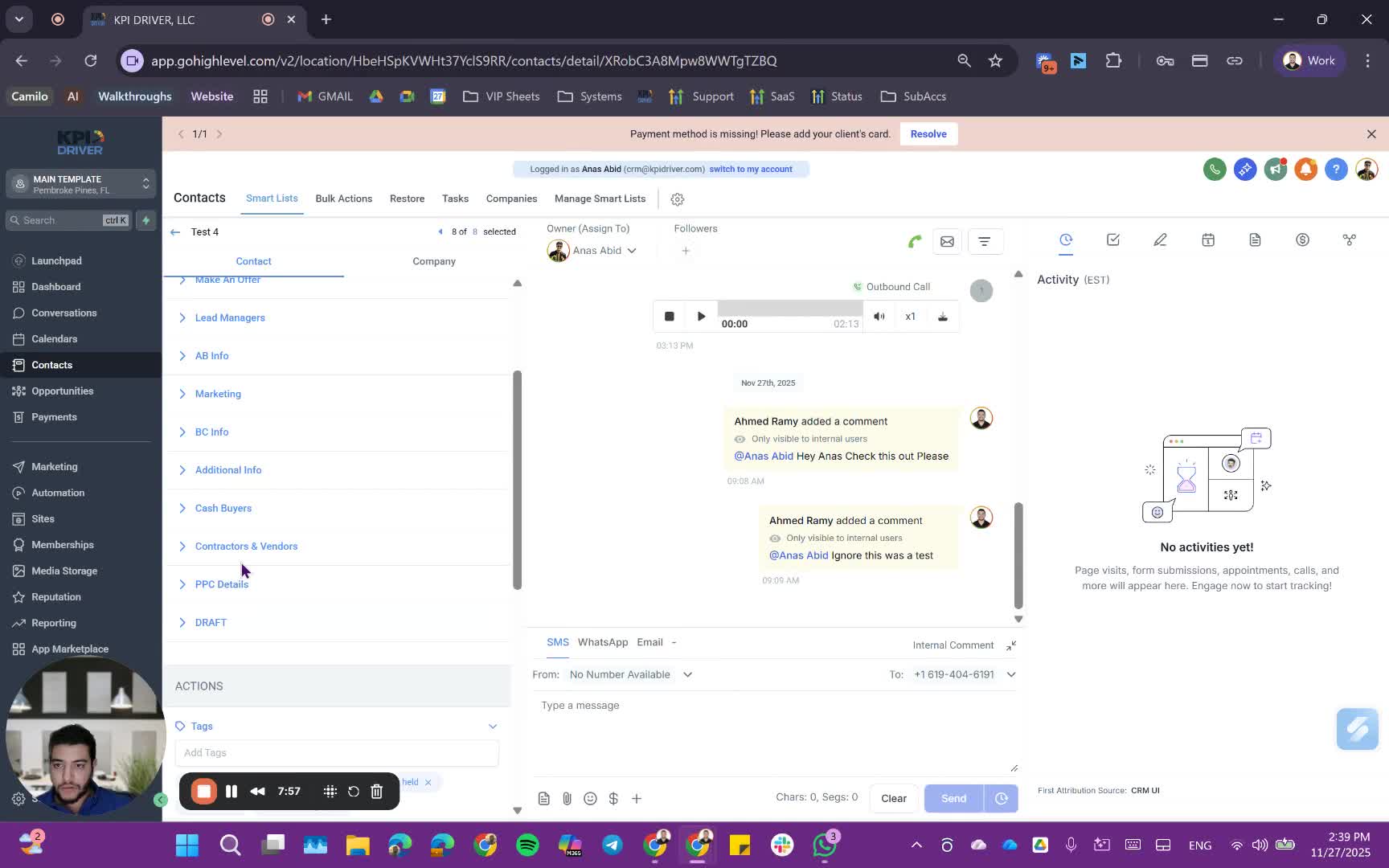Attach a file with paperclip icon
Image resolution: width=1389 pixels, height=868 pixels.
pyautogui.click(x=567, y=799)
